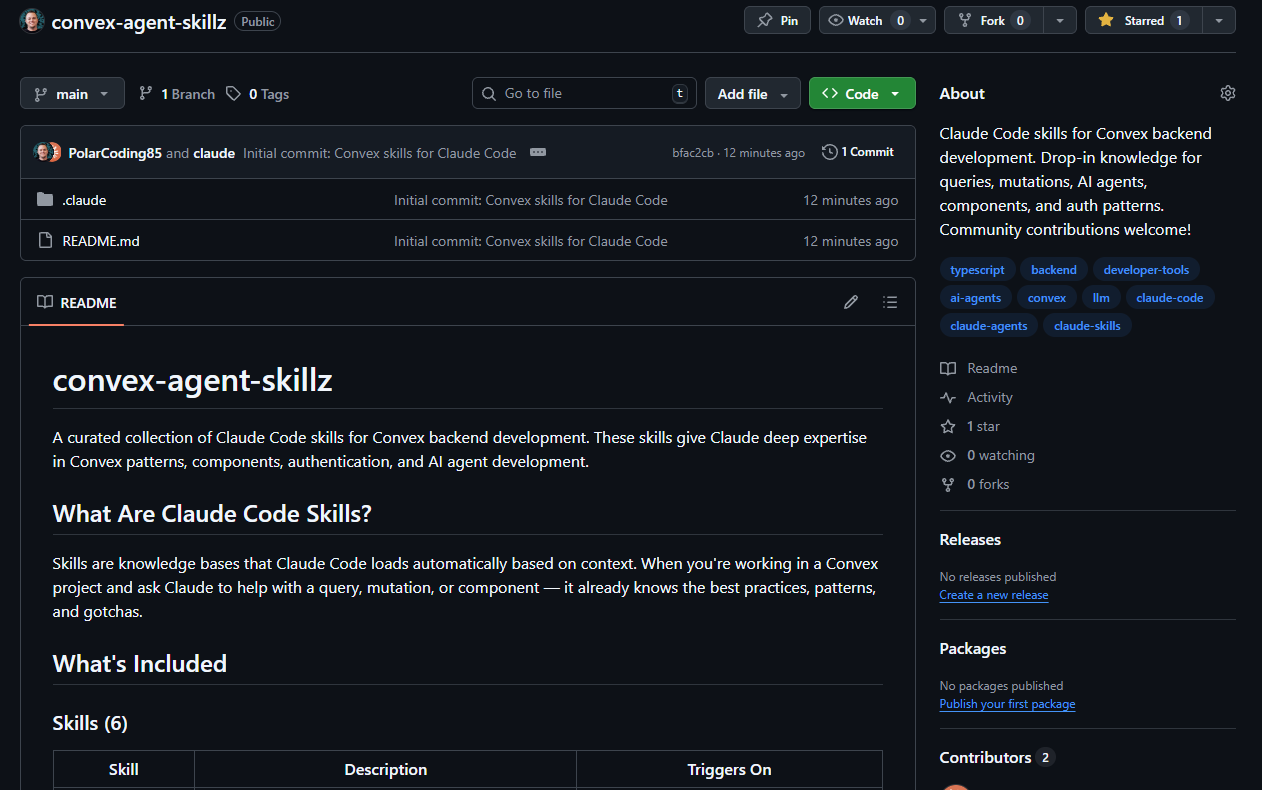
Task: Click the forks network icon in sidebar
Action: tap(947, 484)
